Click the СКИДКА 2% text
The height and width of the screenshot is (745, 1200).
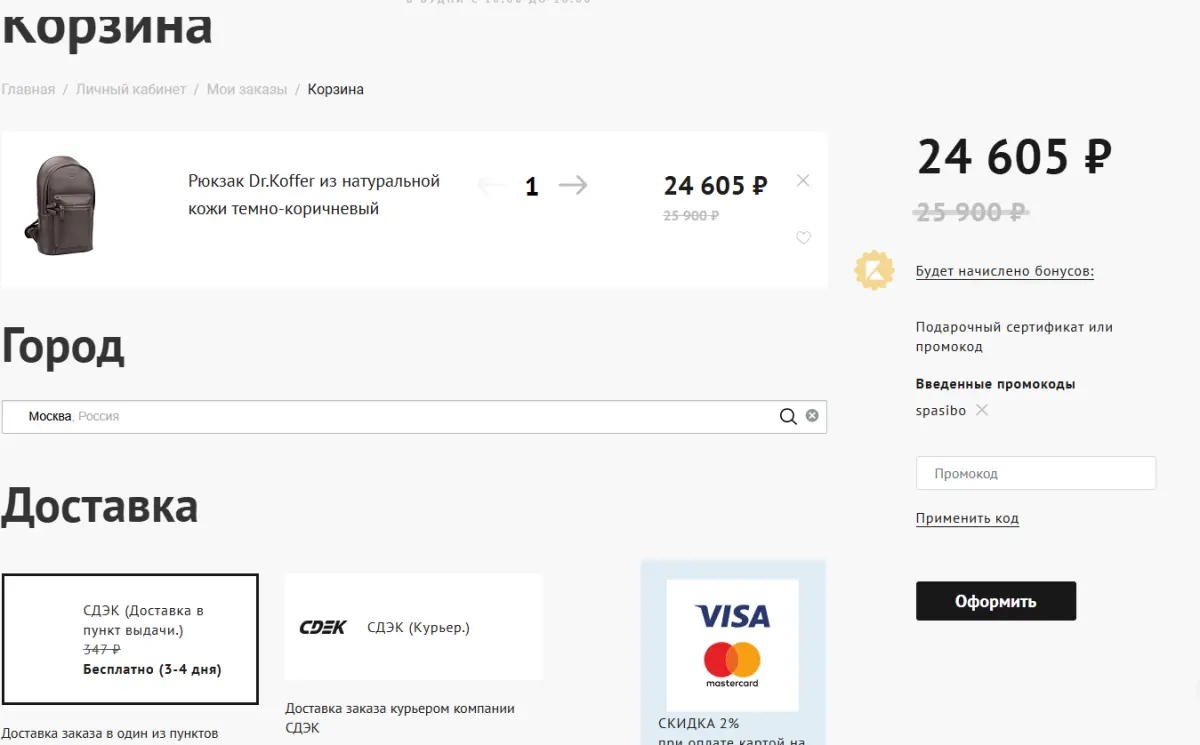pos(699,723)
